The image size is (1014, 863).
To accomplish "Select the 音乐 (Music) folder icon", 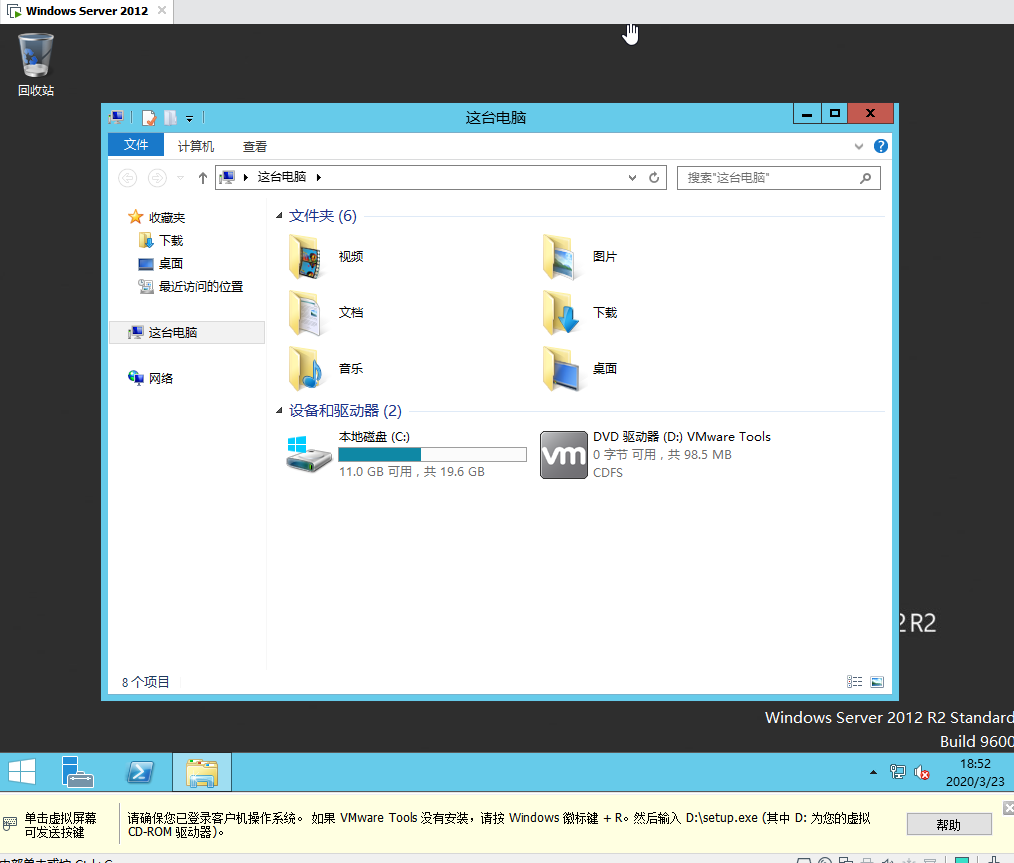I will [307, 369].
